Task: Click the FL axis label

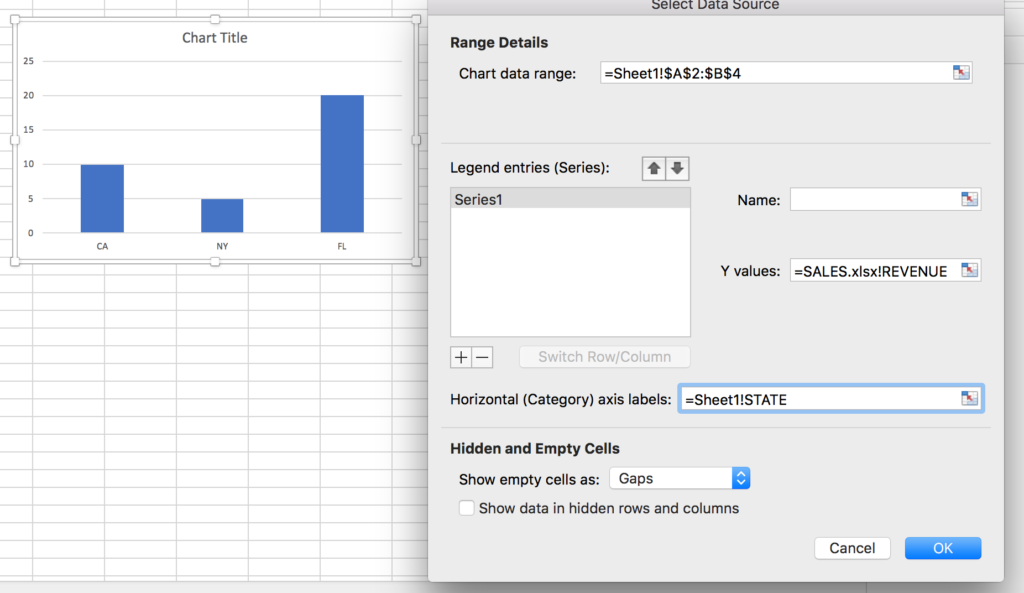Action: pyautogui.click(x=342, y=246)
